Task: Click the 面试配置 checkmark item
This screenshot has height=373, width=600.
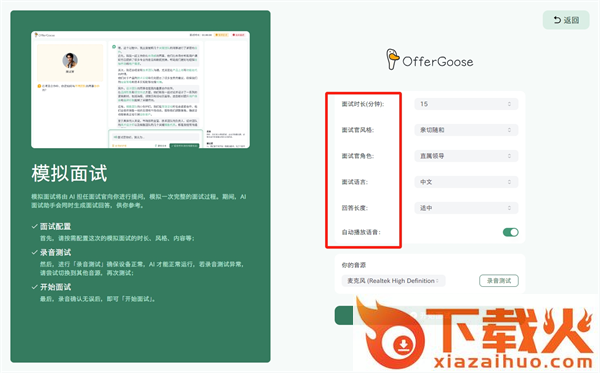Action: [x=51, y=226]
